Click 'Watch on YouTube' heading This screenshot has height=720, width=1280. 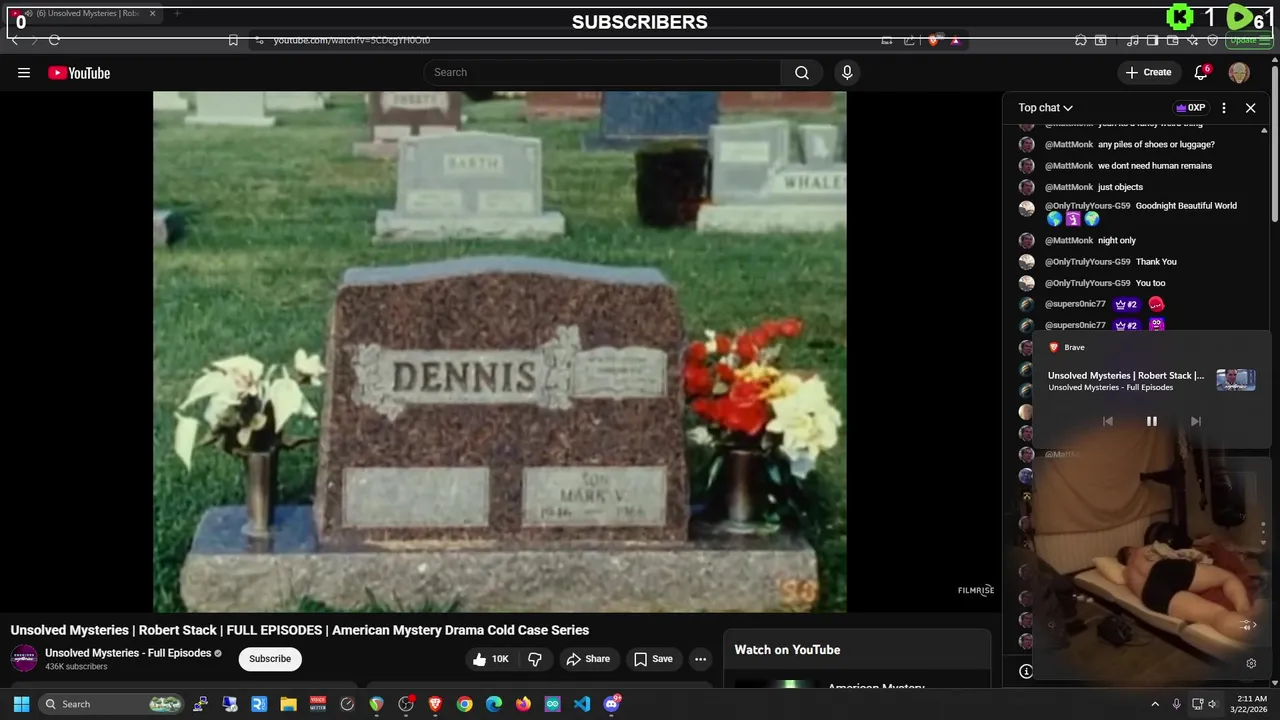[x=787, y=650]
